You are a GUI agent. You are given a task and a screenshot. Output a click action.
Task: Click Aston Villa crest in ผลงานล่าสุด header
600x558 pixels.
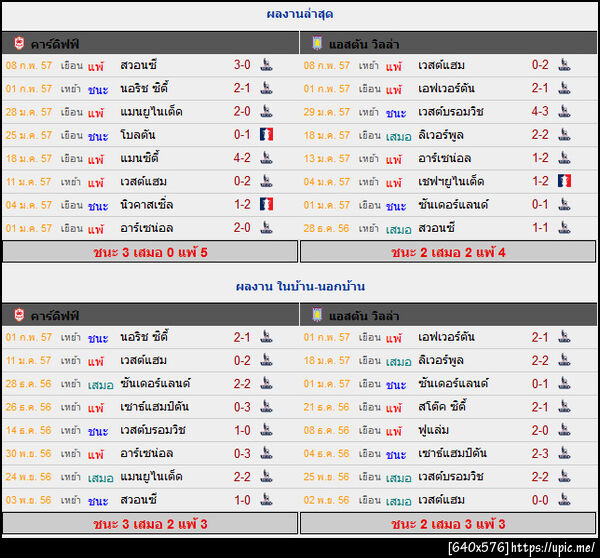[317, 43]
